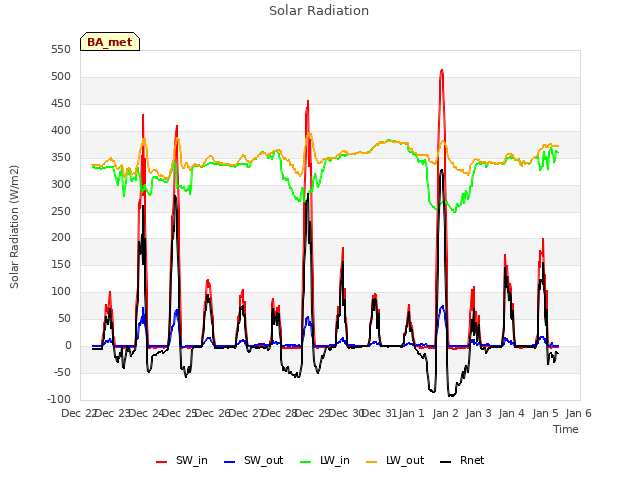This screenshot has width=640, height=480.
Task: Click the 50 y-axis label
Action: point(64,318)
